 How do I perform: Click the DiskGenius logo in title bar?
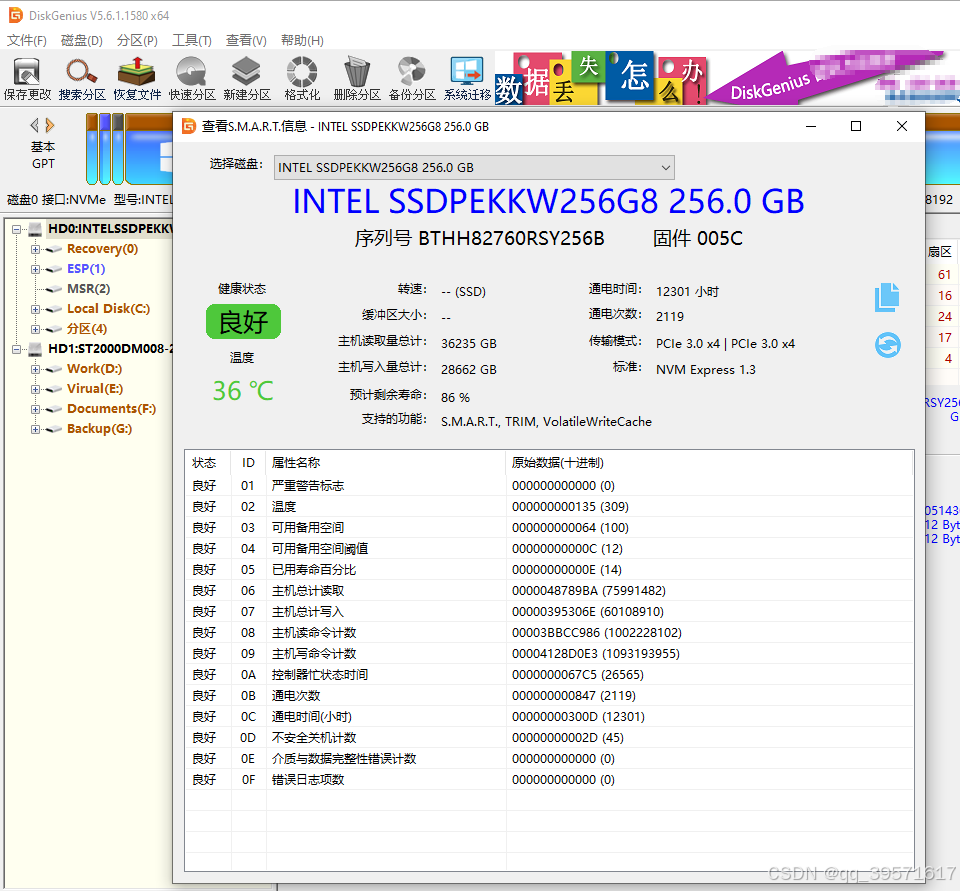(x=15, y=15)
